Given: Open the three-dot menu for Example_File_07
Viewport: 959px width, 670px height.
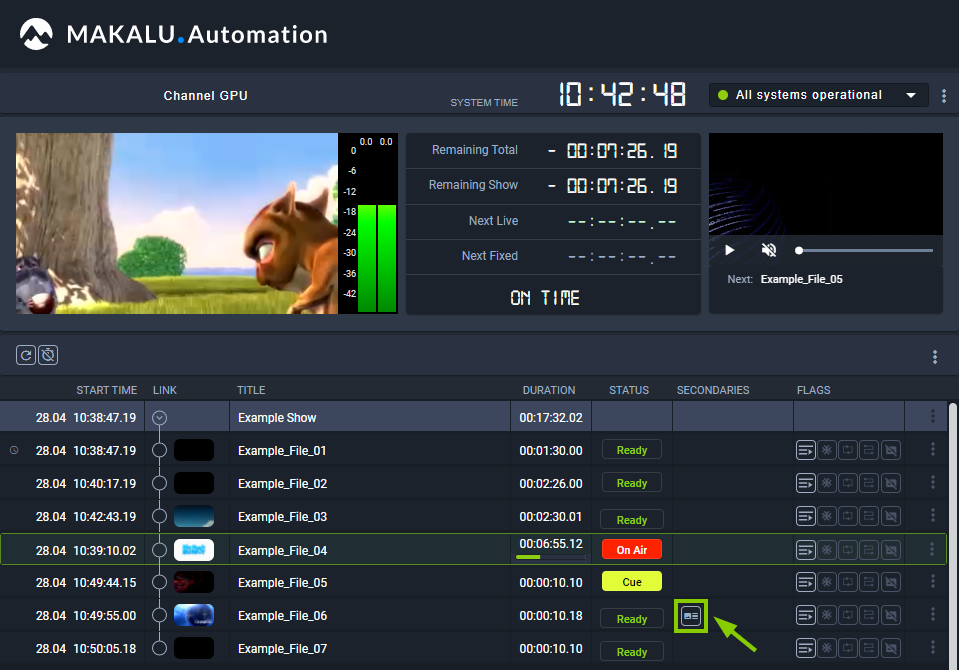Looking at the screenshot, I should click(933, 647).
